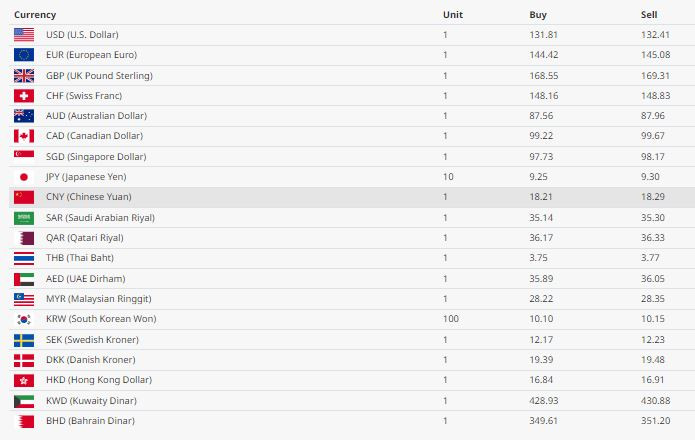The height and width of the screenshot is (440, 695).
Task: Click the SGD (Singapore Dollar) label
Action: (x=96, y=156)
